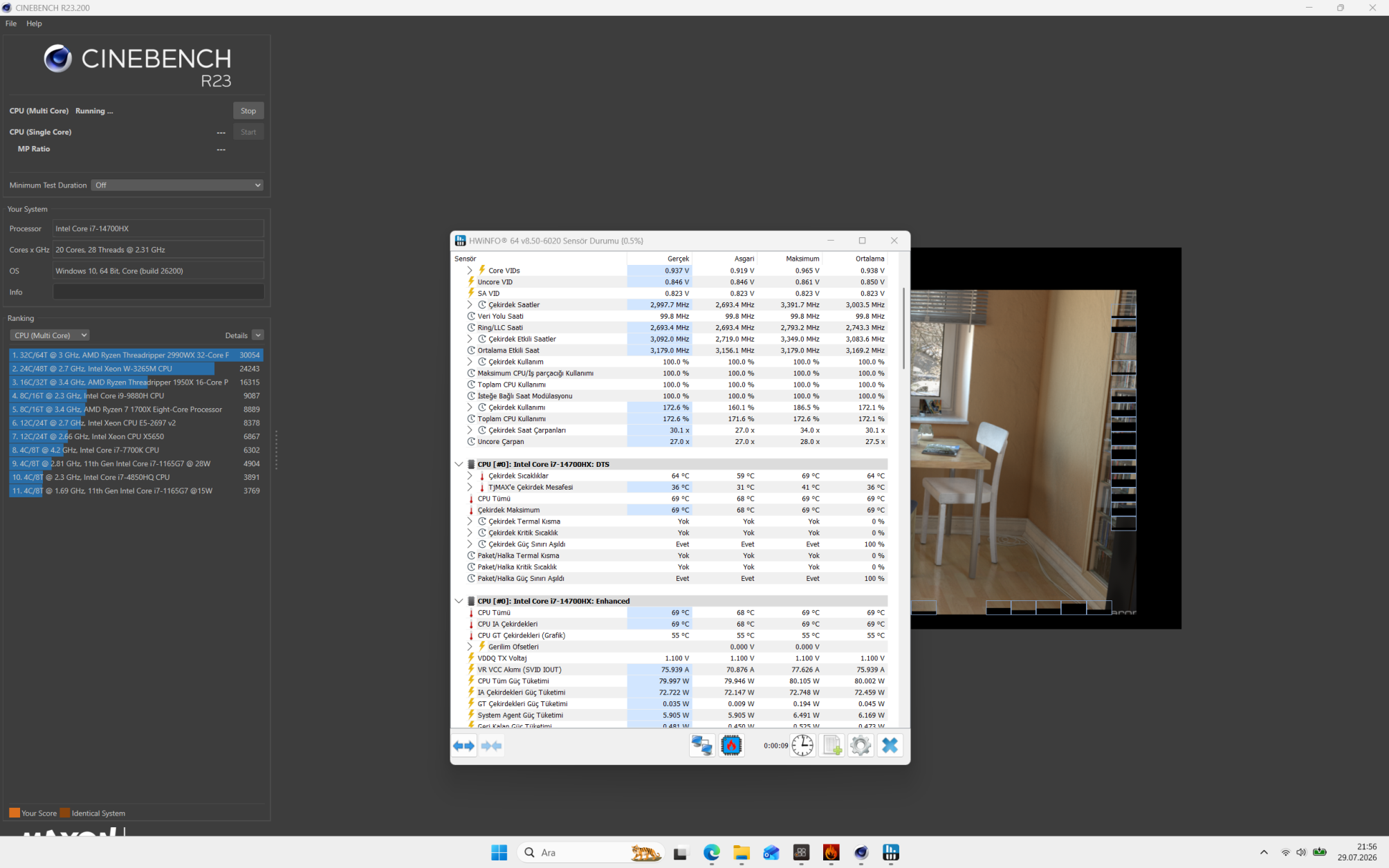
Task: Open HWiNFO remote network monitors icon
Action: click(702, 746)
